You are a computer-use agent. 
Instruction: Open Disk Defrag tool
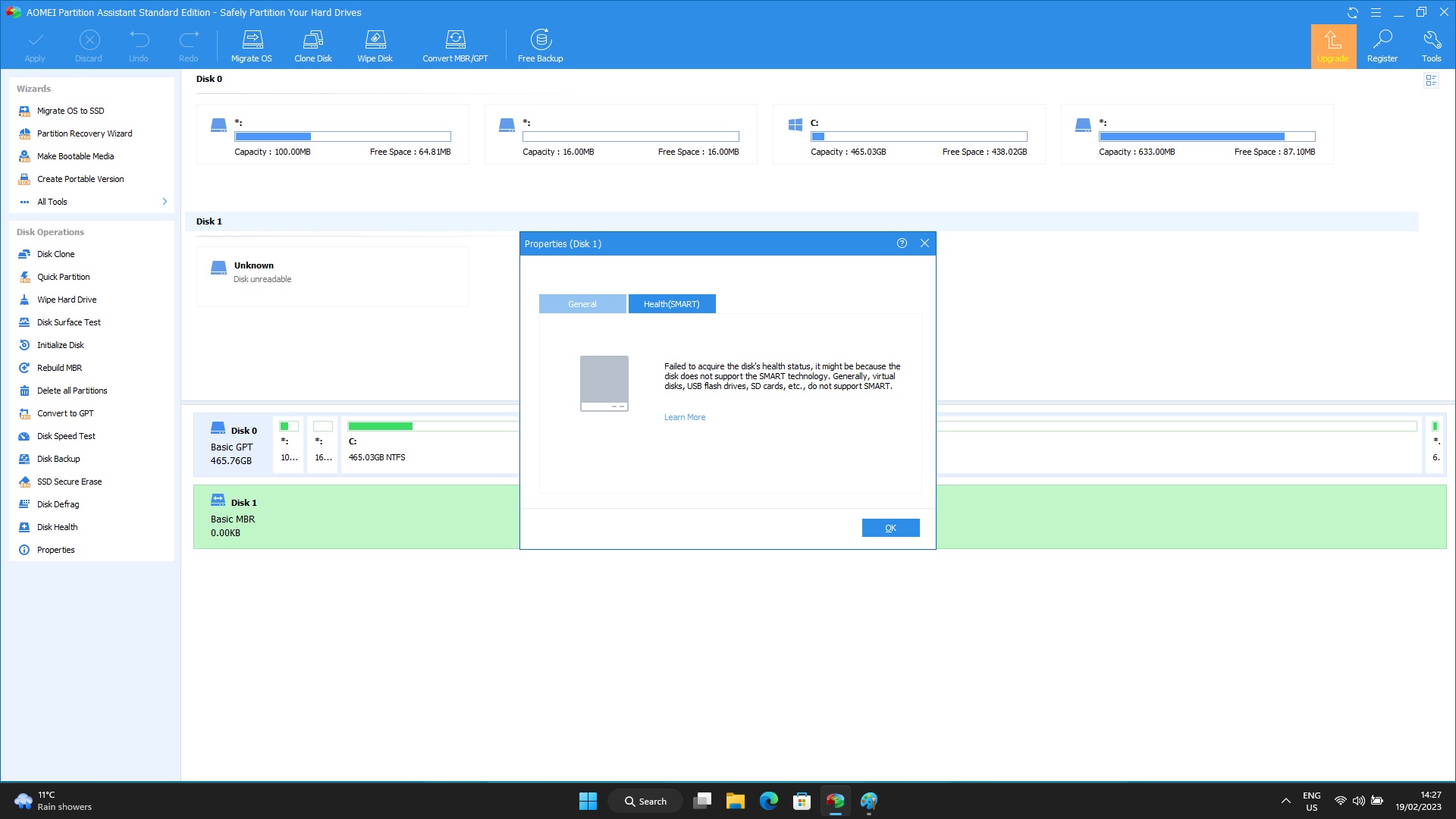[58, 504]
